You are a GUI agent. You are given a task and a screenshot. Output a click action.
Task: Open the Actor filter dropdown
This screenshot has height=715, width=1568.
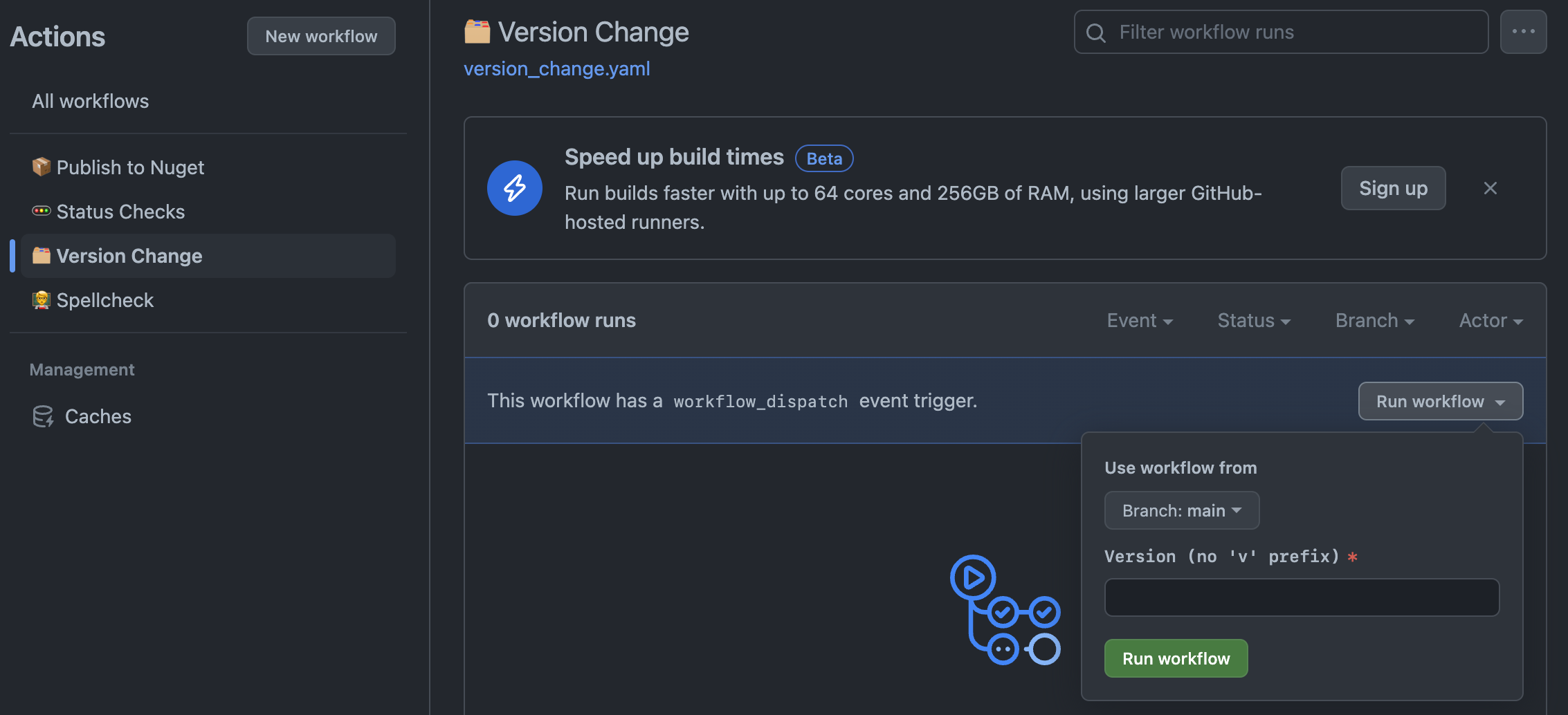point(1490,320)
